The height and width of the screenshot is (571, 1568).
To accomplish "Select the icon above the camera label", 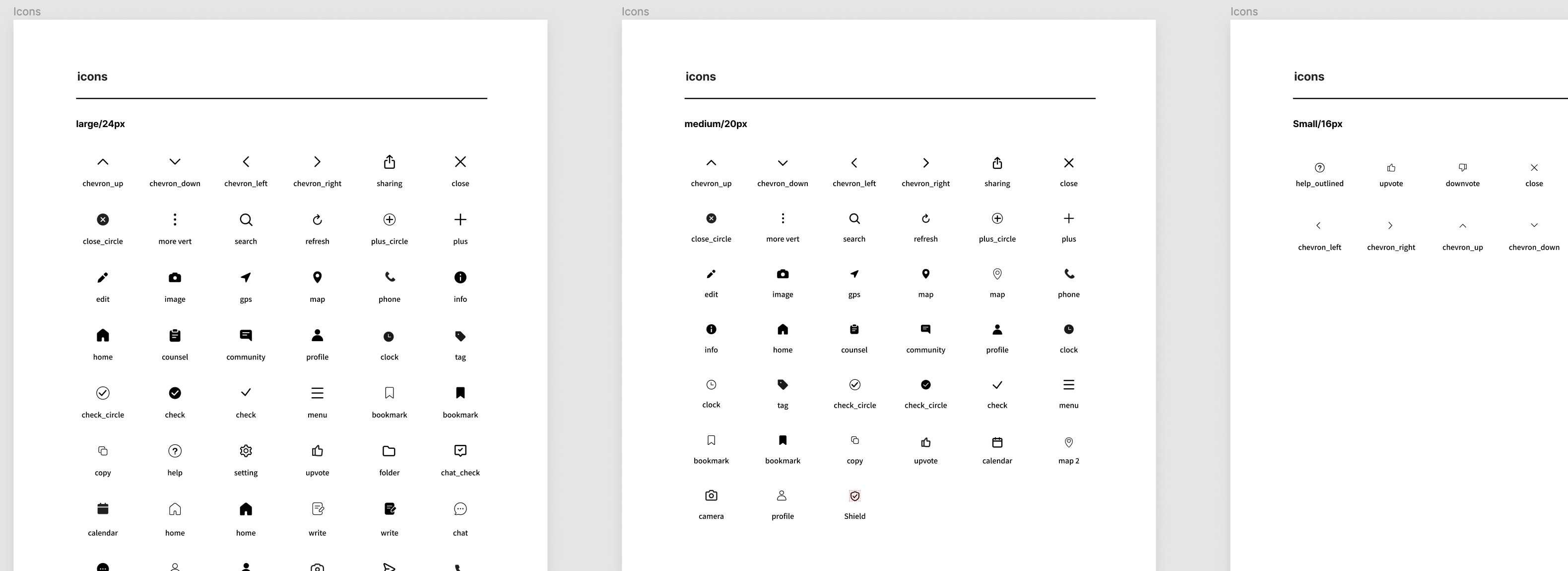I will 711,496.
